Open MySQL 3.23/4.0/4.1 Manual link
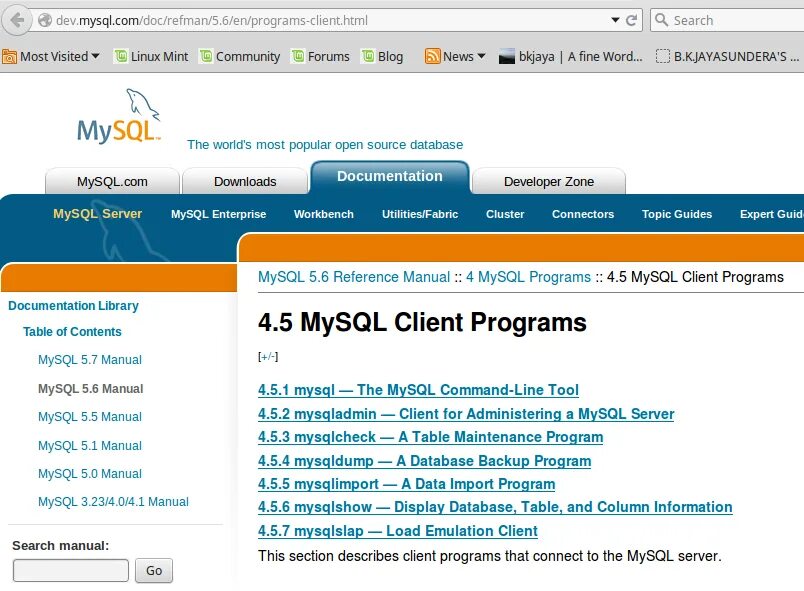The image size is (804, 591). [x=113, y=502]
